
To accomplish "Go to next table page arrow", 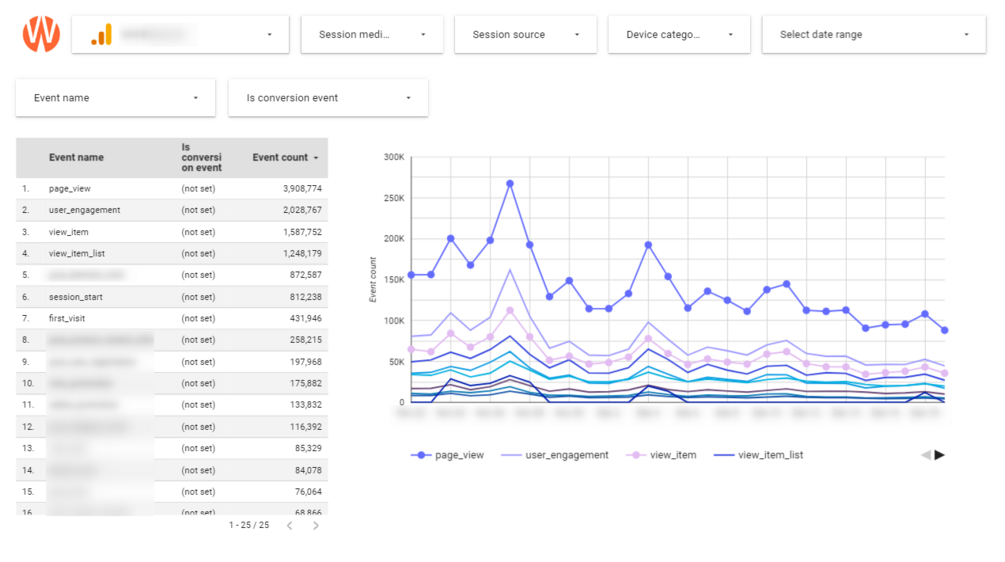I will click(x=316, y=525).
